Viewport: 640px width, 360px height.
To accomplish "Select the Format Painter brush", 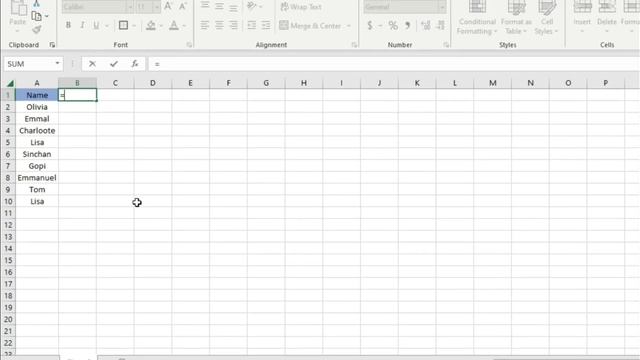I will pos(36,29).
